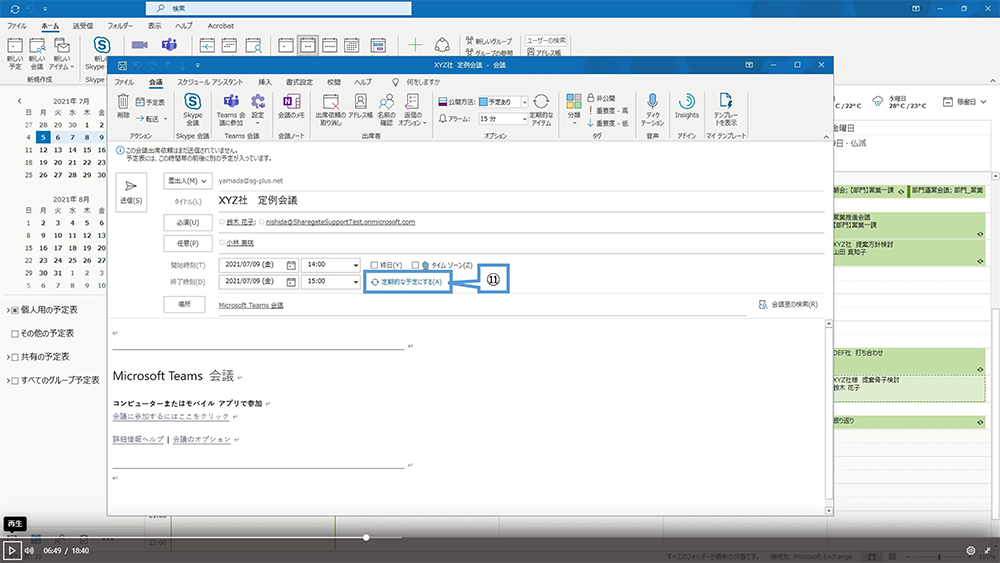Click the Teams icon in main Outlook ribbon
The image size is (1000, 563).
click(169, 45)
